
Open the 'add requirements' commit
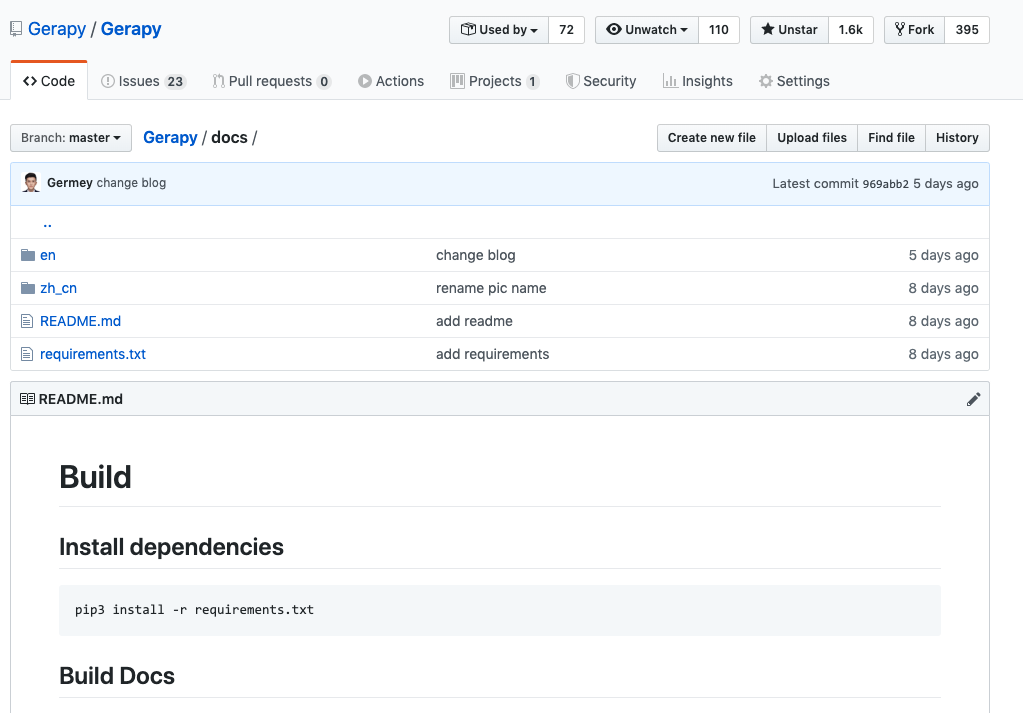(493, 354)
